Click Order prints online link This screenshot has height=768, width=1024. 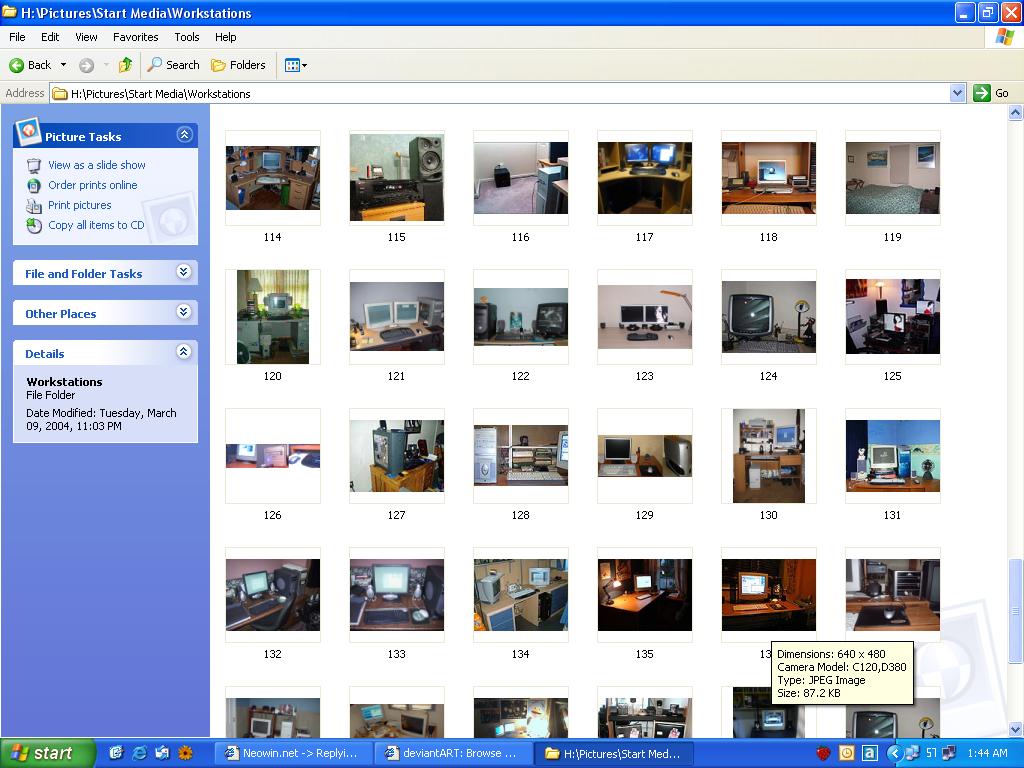92,185
